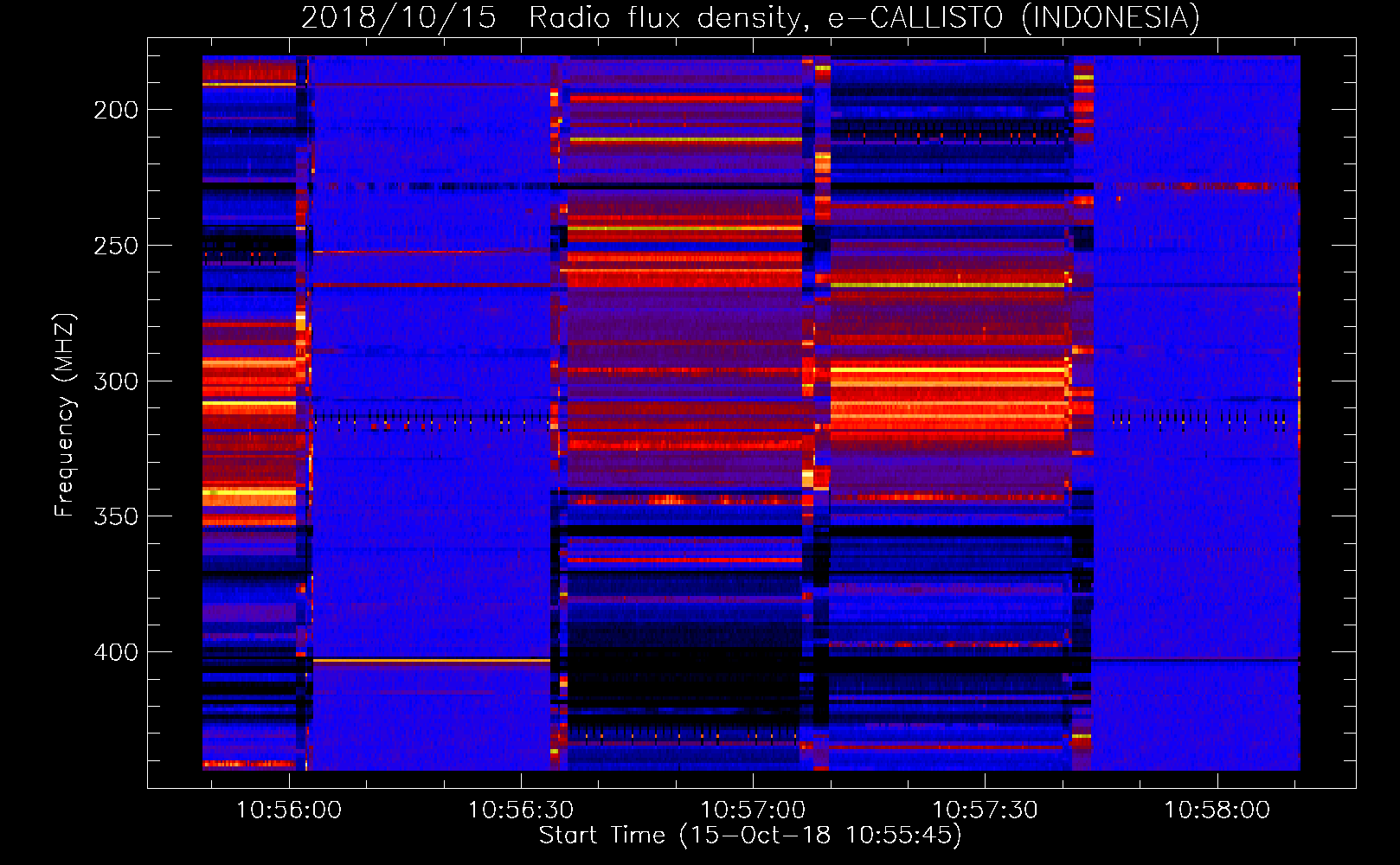Click the 10:56:30 time tick label
Viewport: 1400px width, 865px height.
point(521,811)
